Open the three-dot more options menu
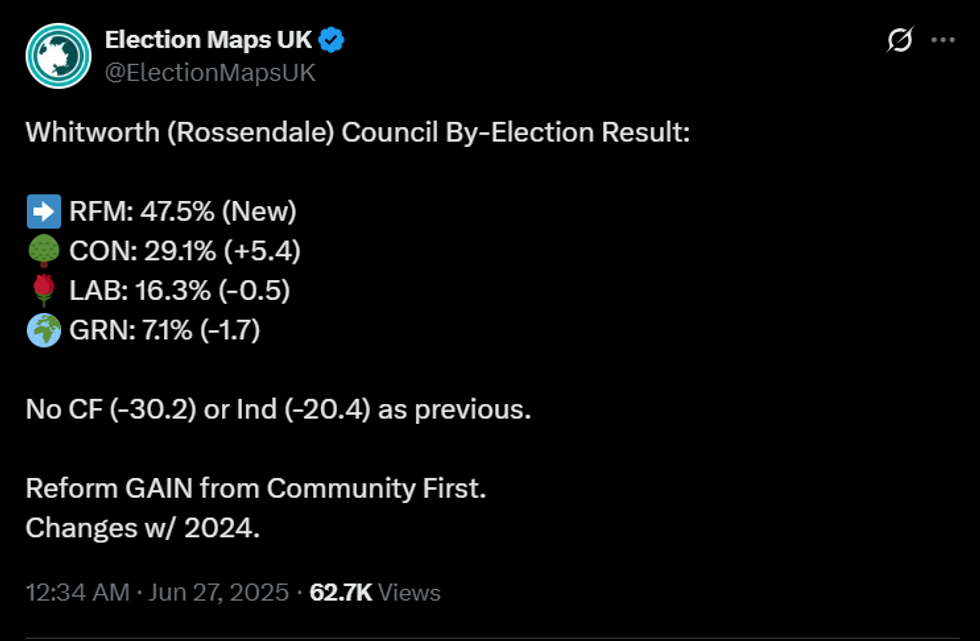The image size is (980, 641). [943, 41]
